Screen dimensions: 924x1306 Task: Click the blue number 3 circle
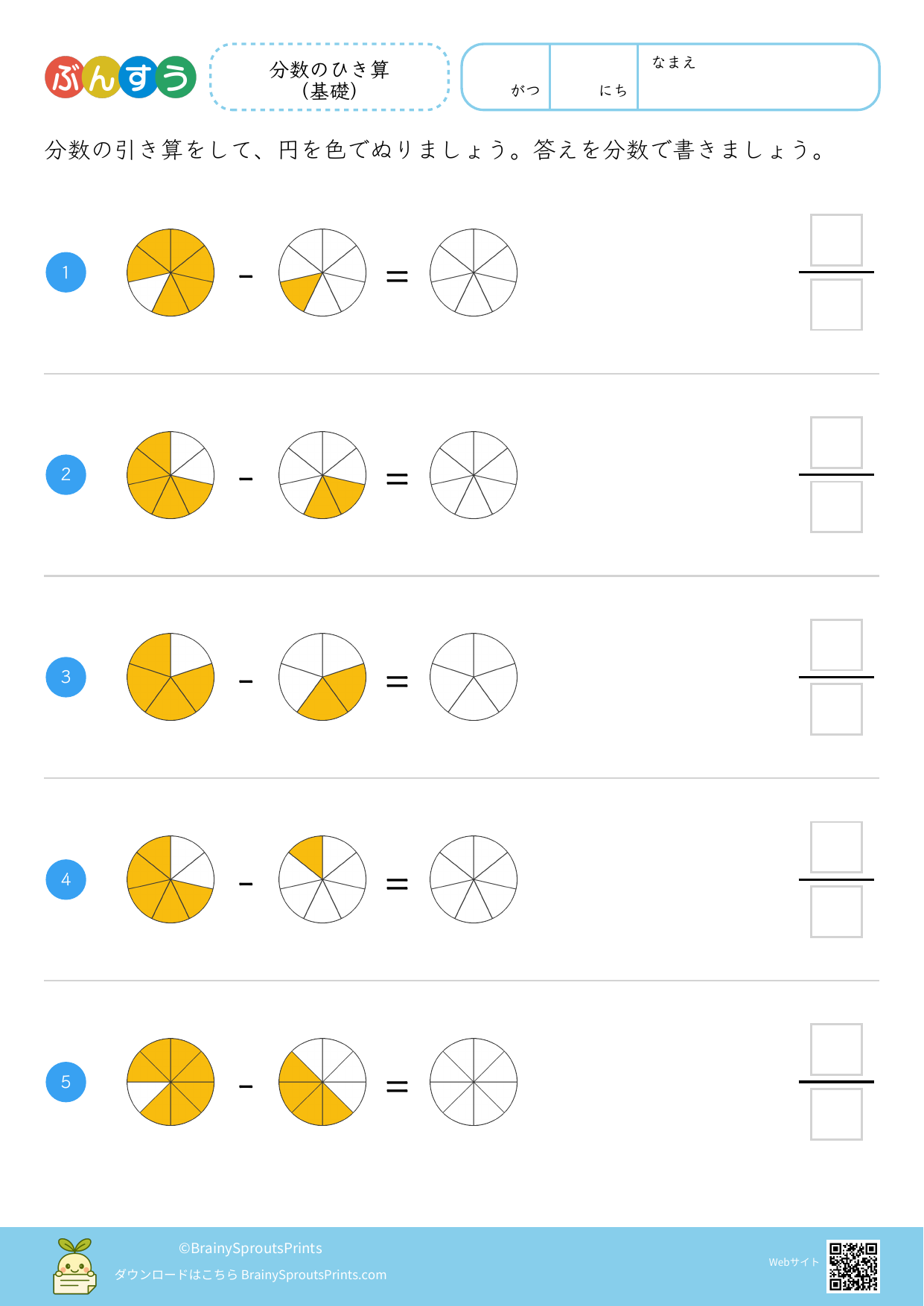[66, 678]
